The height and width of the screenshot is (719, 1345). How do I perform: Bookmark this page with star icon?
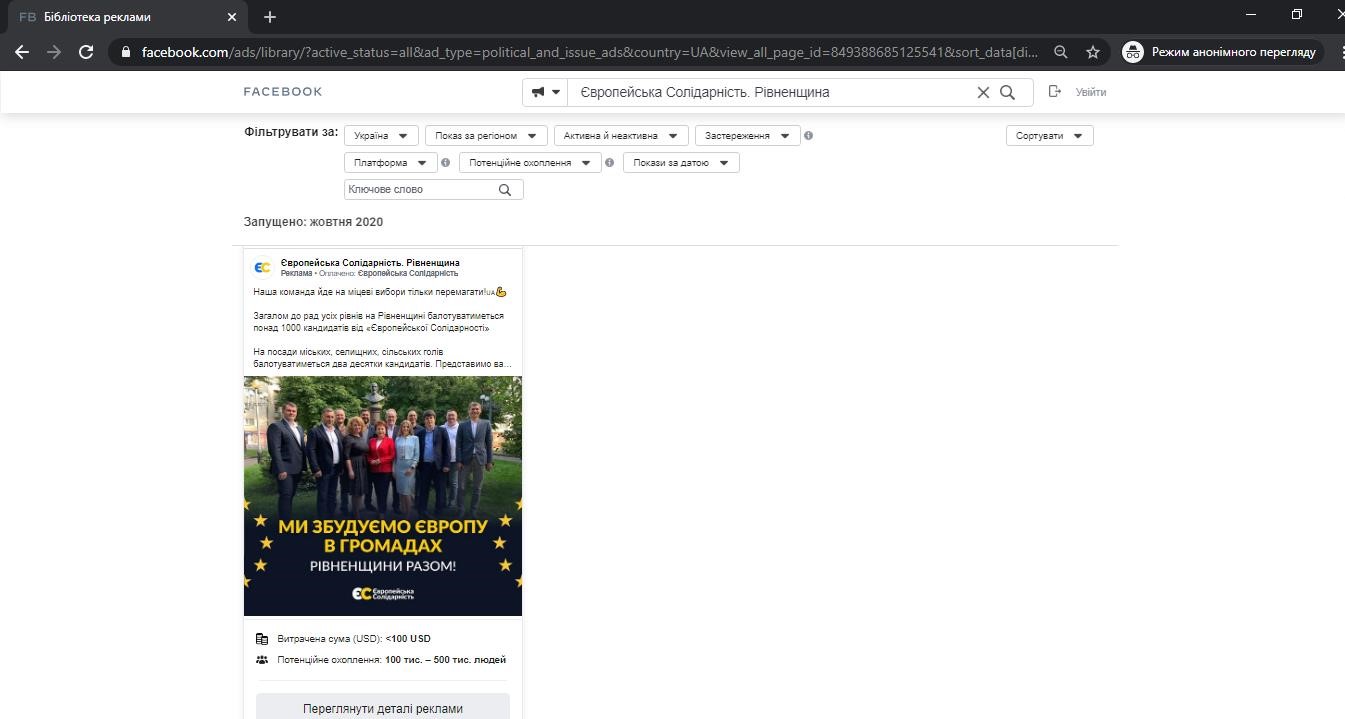point(1093,52)
